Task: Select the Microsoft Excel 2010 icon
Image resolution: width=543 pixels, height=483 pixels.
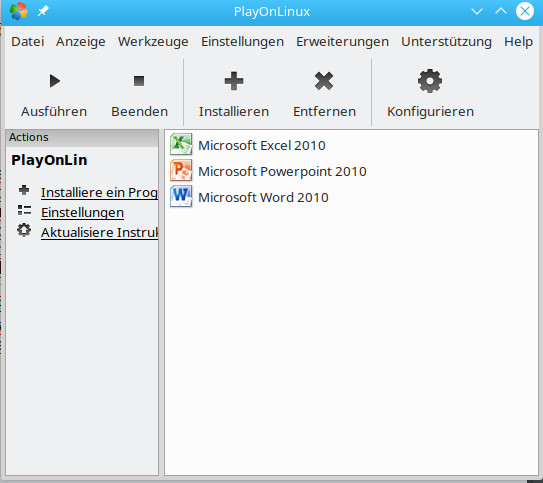Action: click(x=181, y=144)
